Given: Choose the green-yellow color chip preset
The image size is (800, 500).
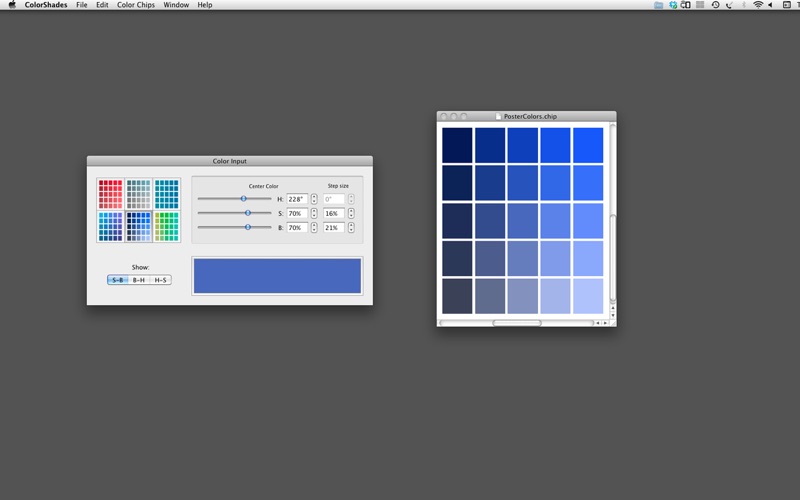Looking at the screenshot, I should 167,226.
